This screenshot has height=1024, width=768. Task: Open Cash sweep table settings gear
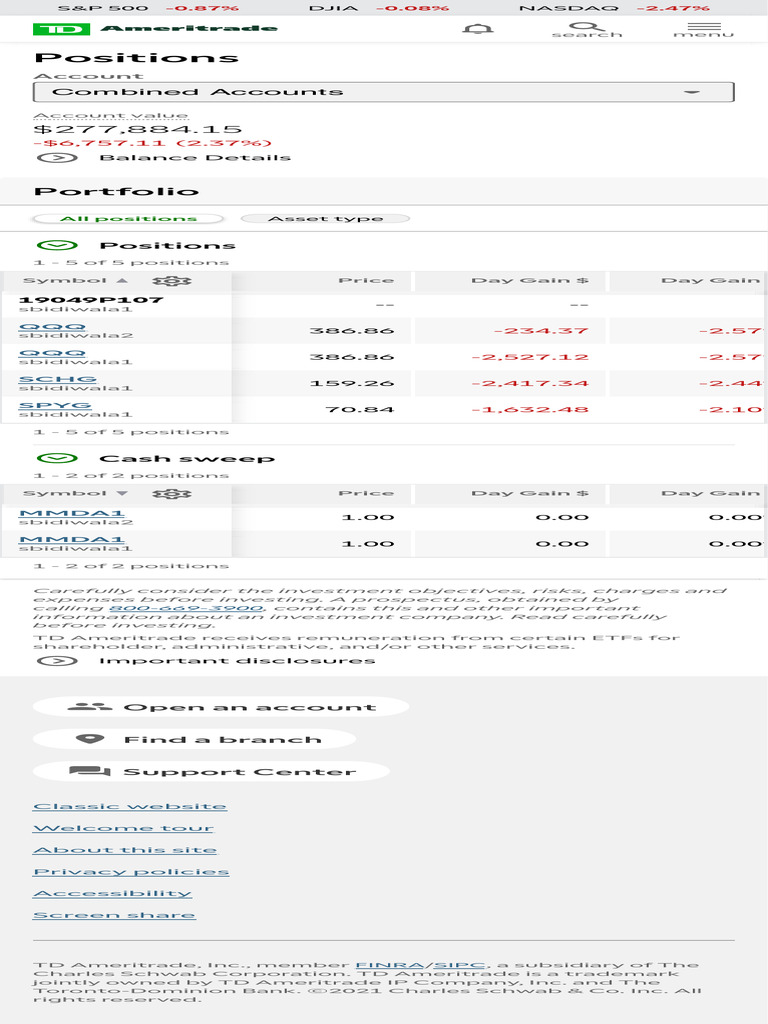172,494
